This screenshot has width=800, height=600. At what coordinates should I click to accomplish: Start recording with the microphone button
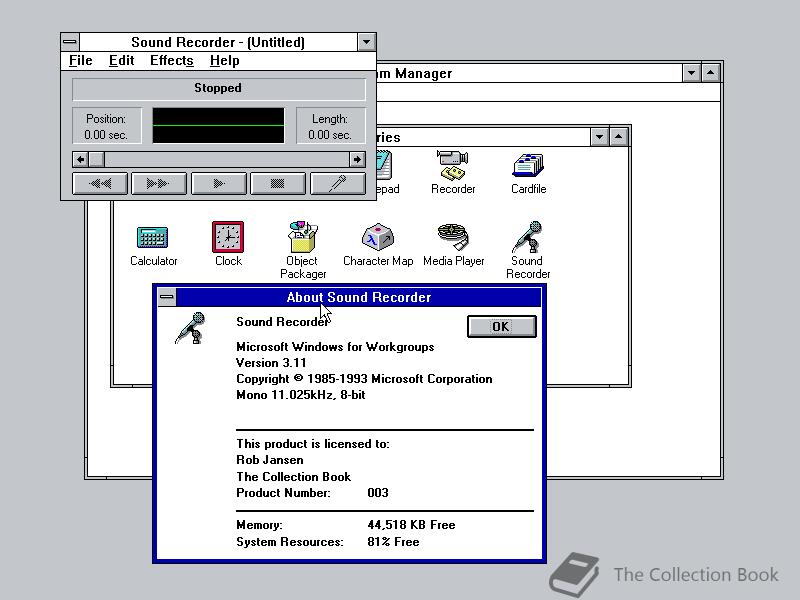tap(338, 184)
